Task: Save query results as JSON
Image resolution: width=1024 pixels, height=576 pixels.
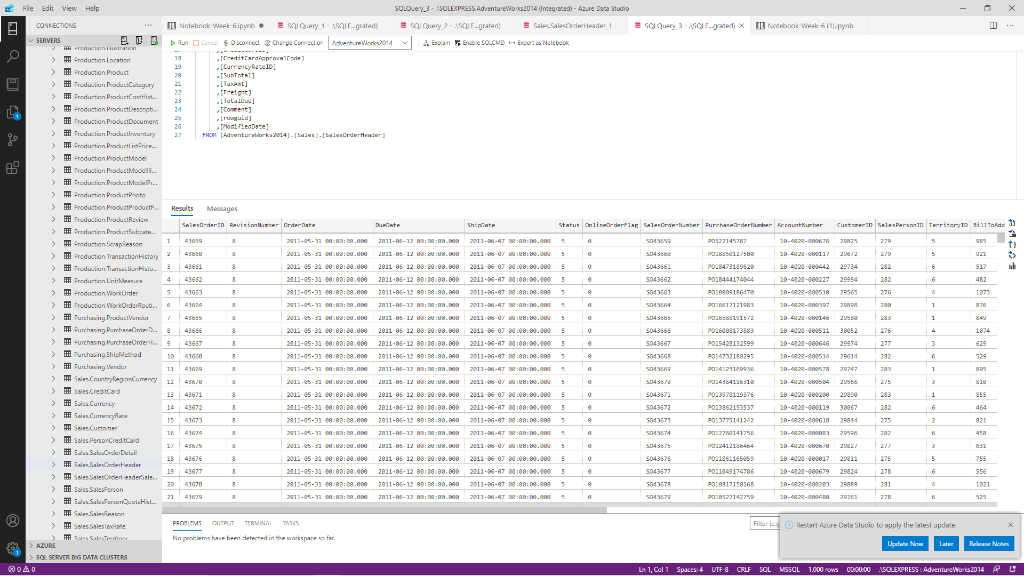Action: pos(1012,245)
